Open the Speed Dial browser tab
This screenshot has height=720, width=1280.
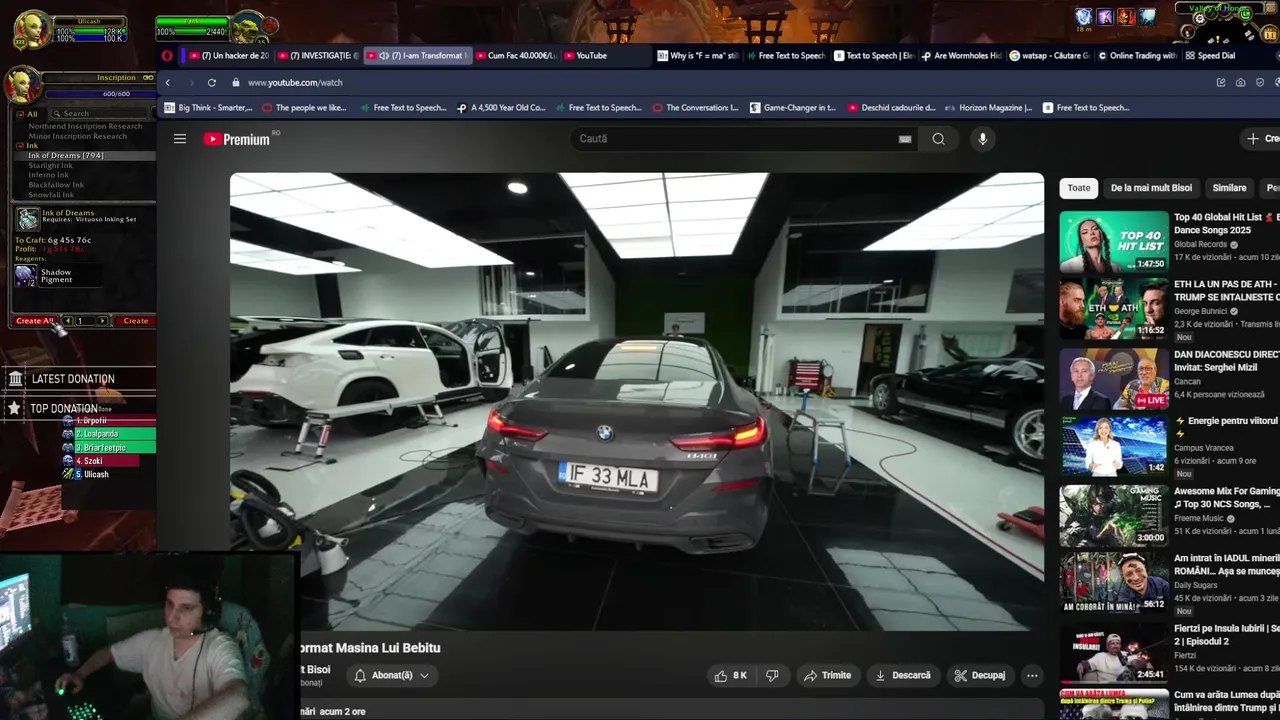click(x=1209, y=56)
